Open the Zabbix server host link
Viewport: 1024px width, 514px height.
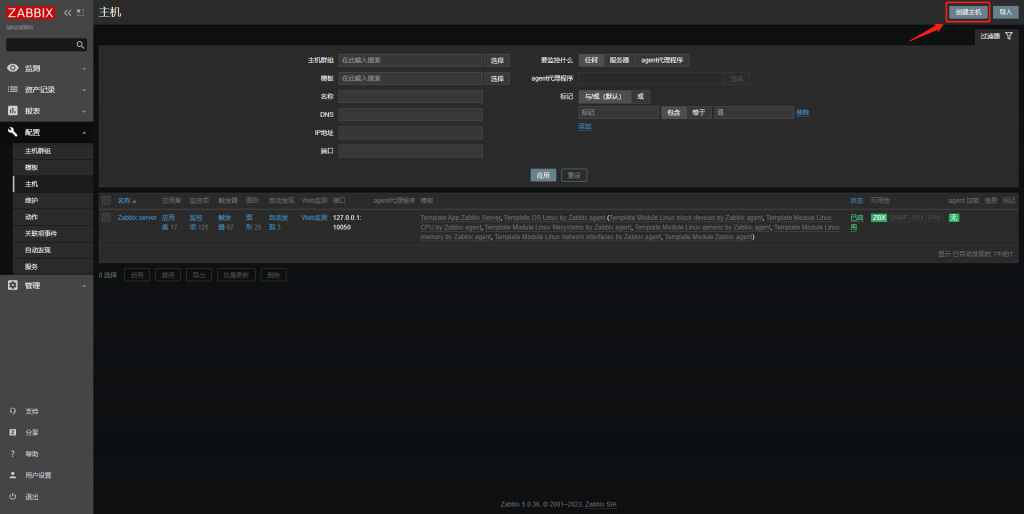tap(137, 217)
